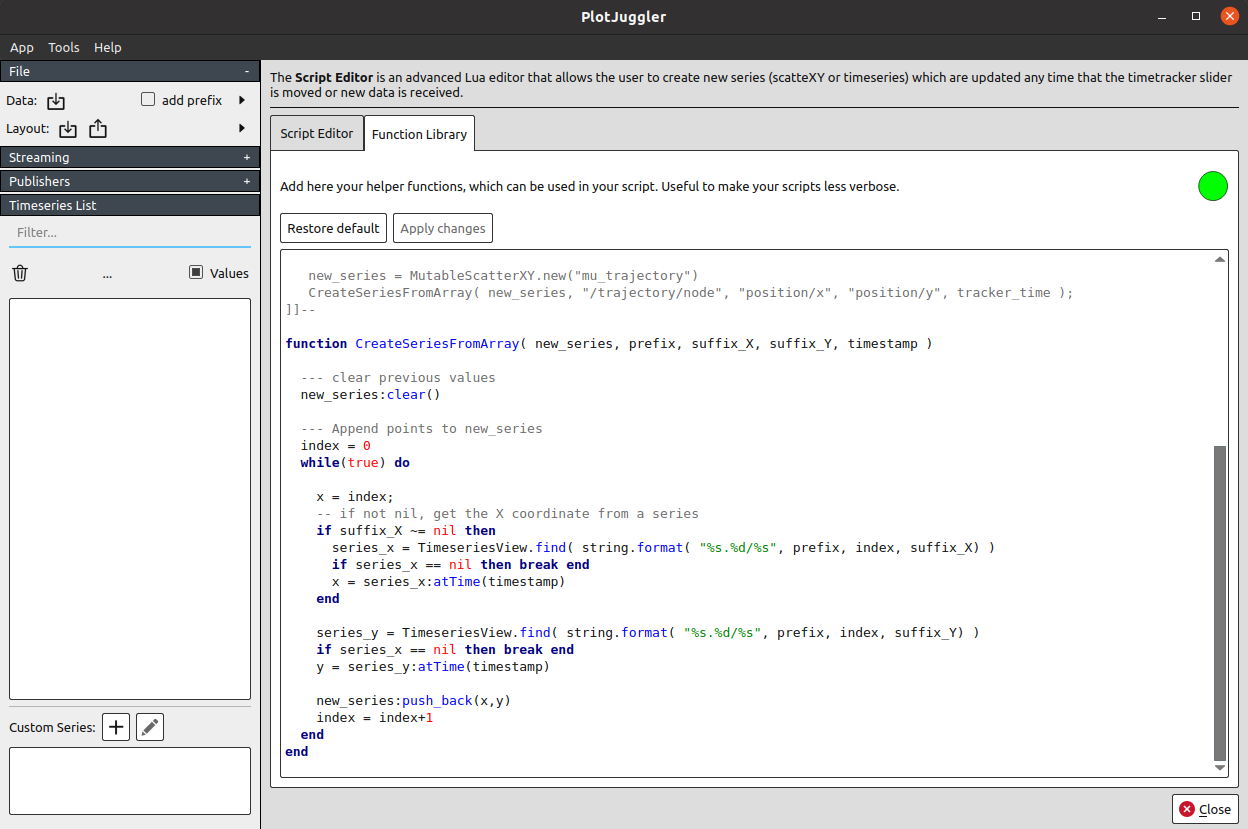This screenshot has height=829, width=1248.
Task: Click the Apply changes button
Action: point(443,228)
